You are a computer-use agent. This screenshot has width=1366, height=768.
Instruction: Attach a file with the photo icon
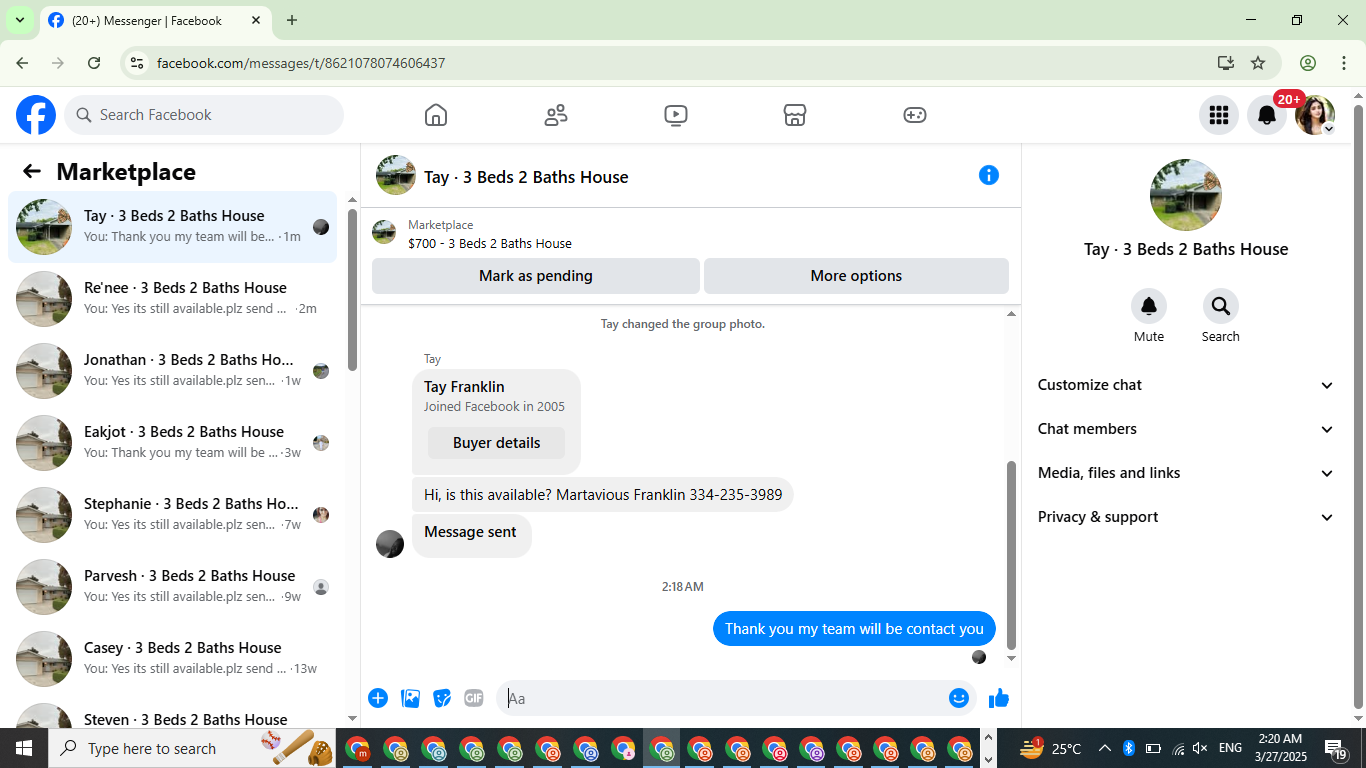(410, 698)
